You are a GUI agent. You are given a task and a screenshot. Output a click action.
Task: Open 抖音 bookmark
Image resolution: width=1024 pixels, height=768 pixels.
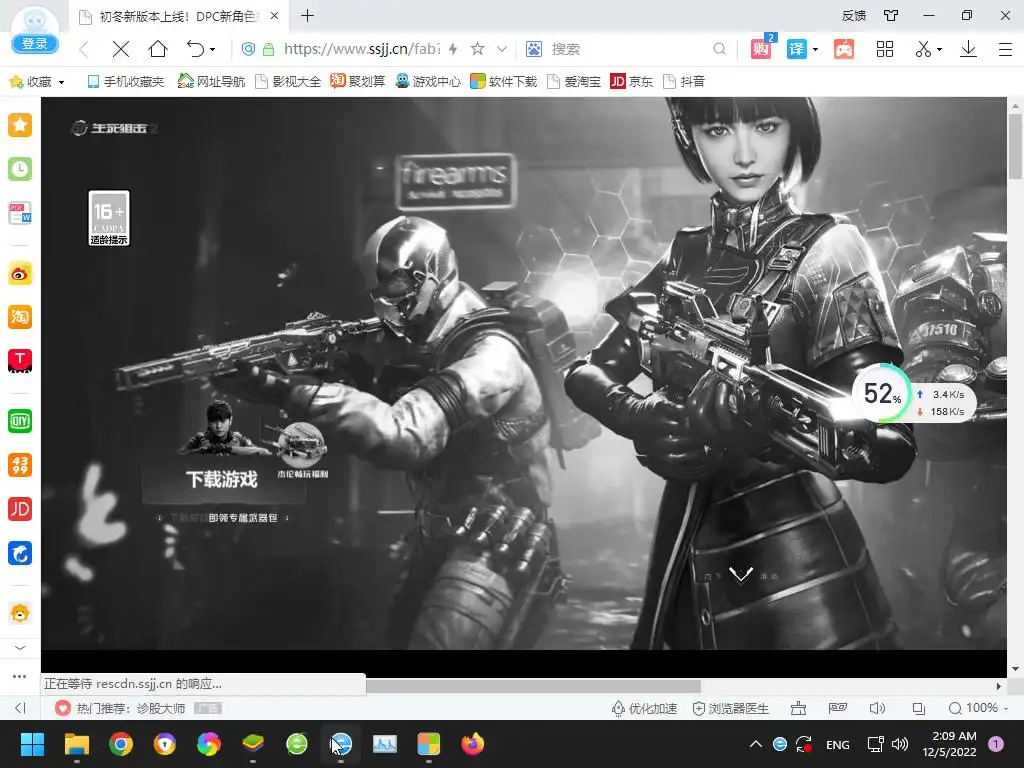(684, 82)
